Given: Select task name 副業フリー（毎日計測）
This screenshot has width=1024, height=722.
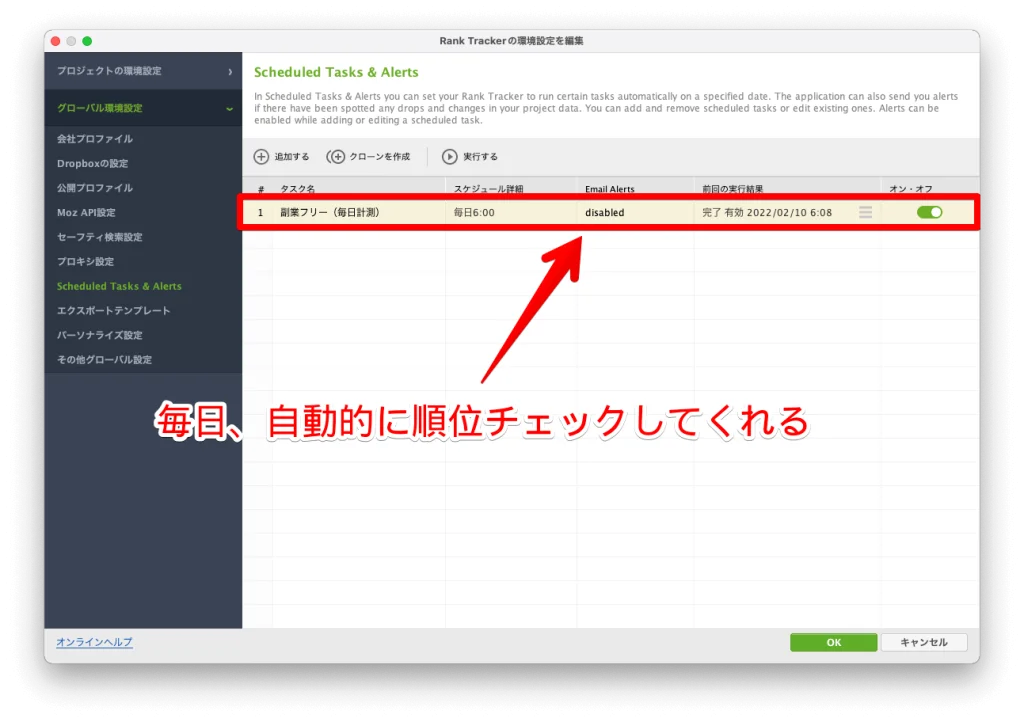Looking at the screenshot, I should point(330,212).
